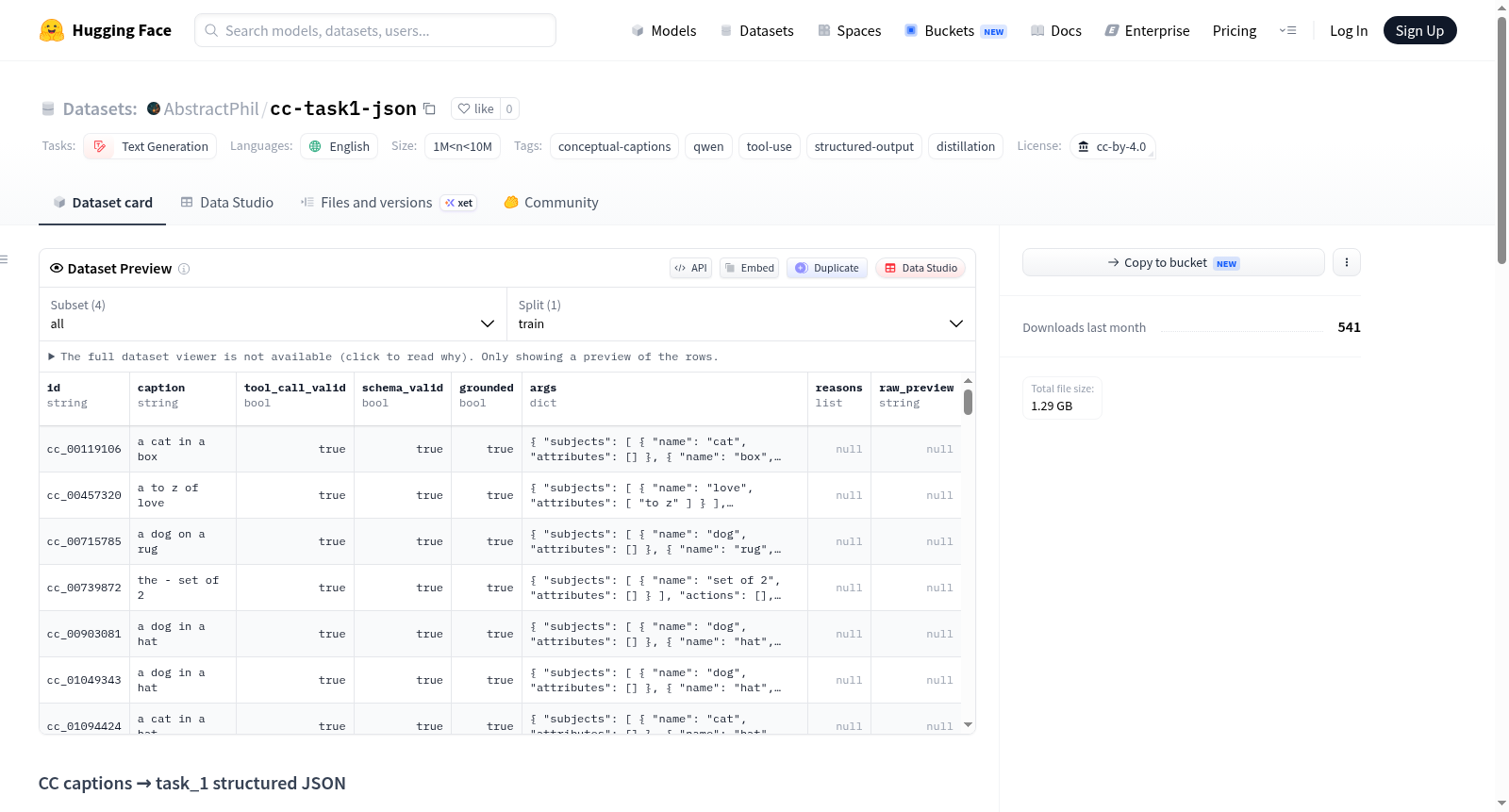Click the caption 'the - set of 2'

click(x=183, y=588)
